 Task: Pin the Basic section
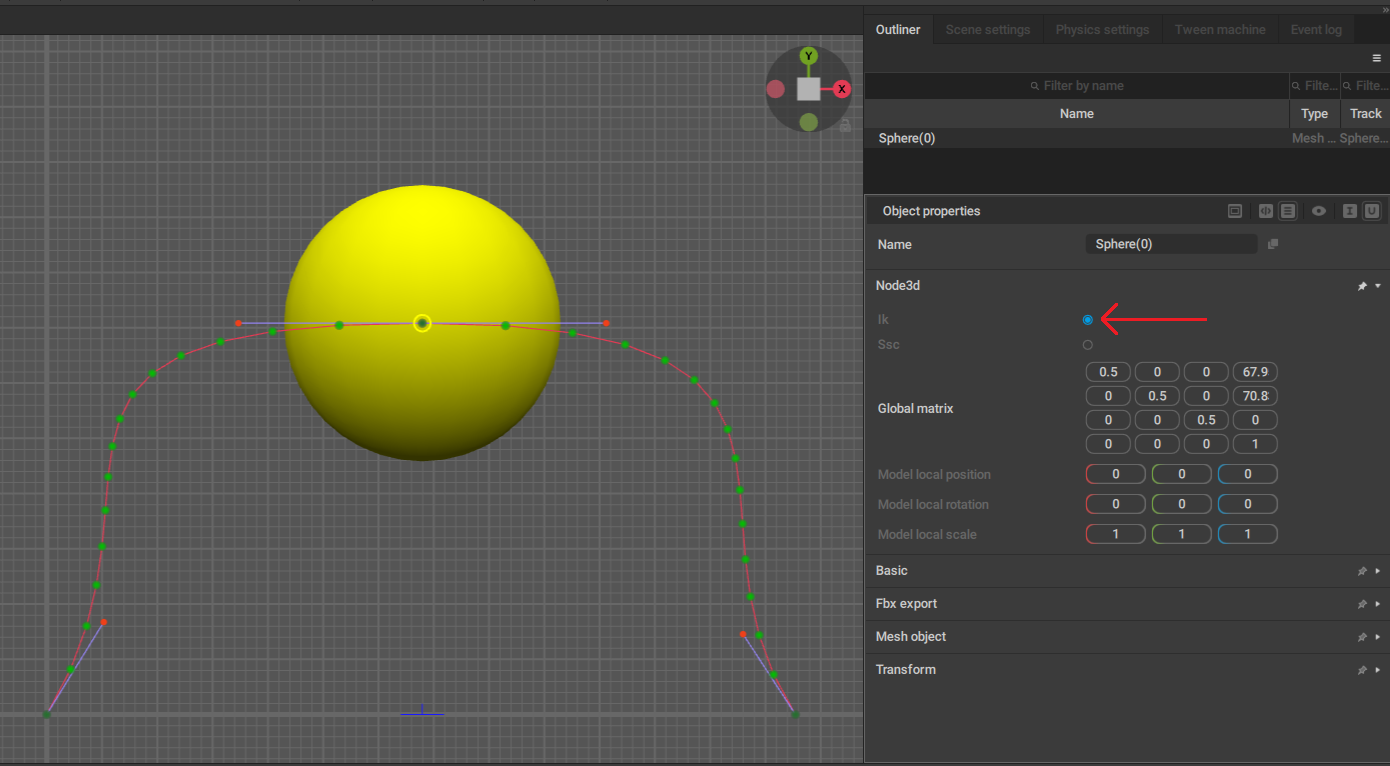pyautogui.click(x=1362, y=571)
